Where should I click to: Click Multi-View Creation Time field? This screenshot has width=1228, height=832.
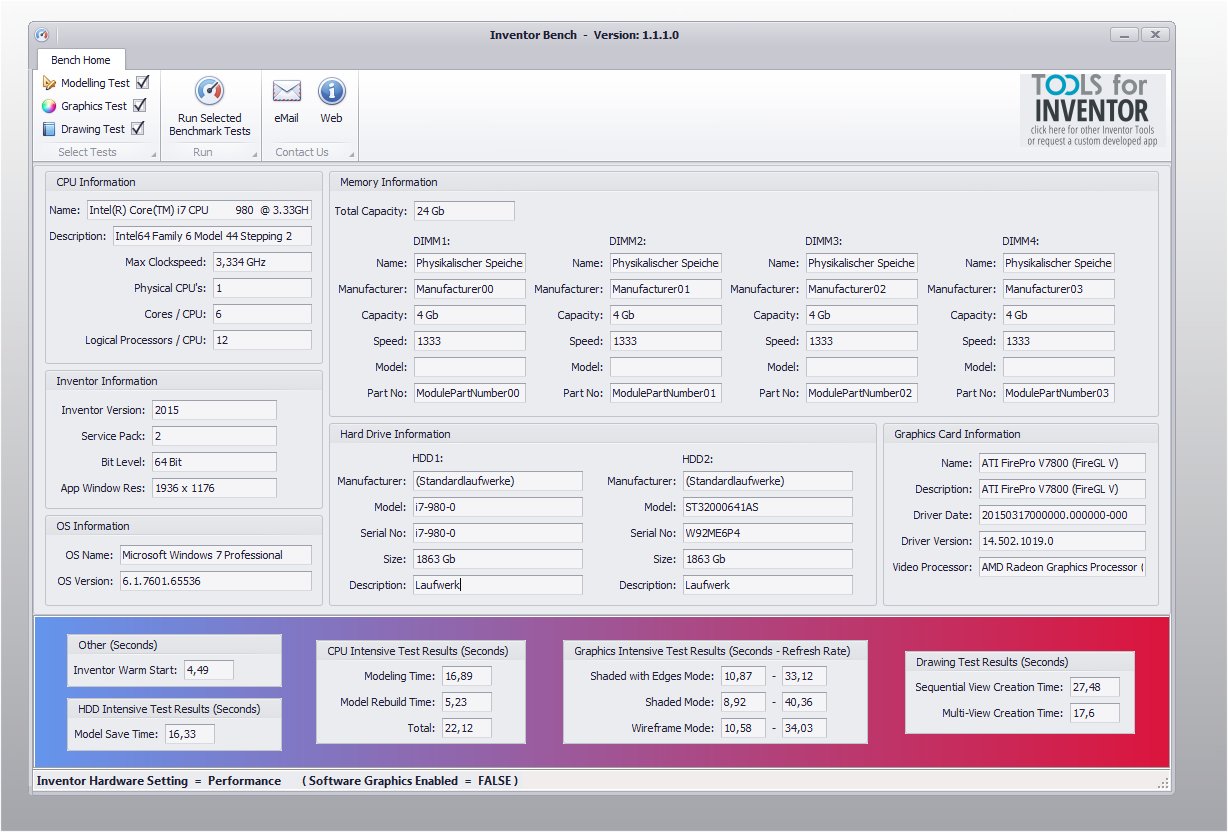click(1094, 713)
